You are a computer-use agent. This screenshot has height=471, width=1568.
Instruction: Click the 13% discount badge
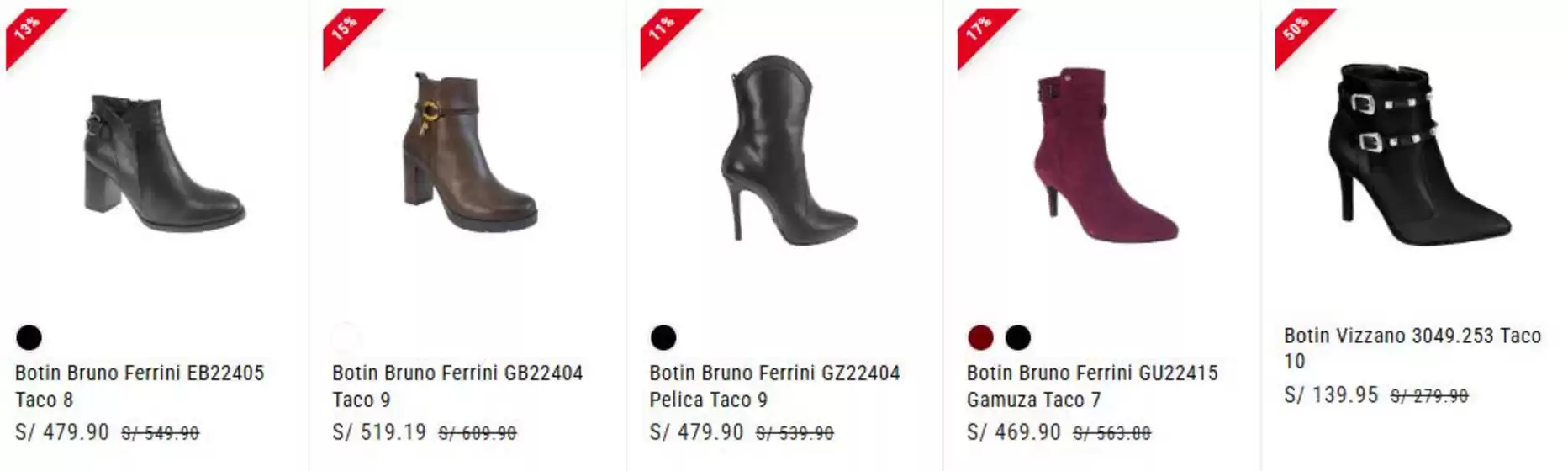click(27, 29)
